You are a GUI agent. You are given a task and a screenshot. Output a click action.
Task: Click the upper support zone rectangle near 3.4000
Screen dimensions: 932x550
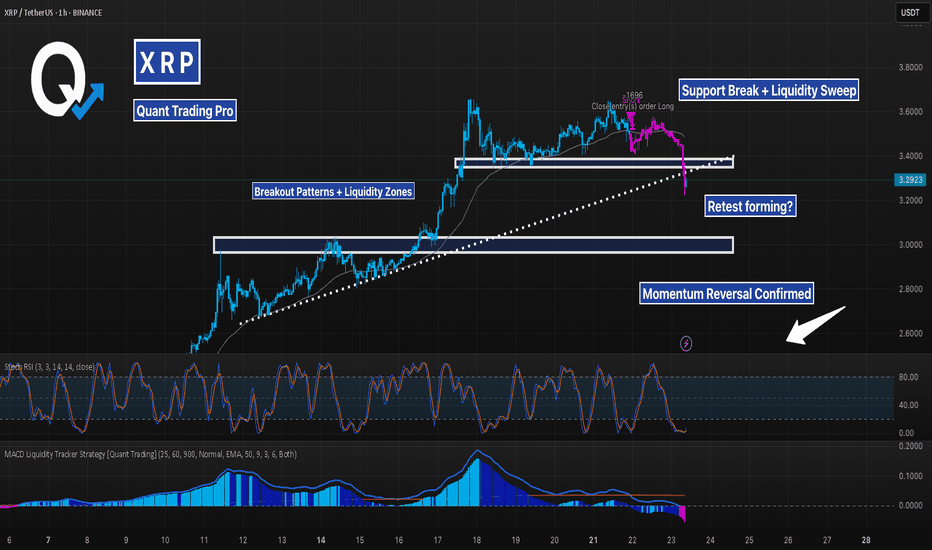coord(594,163)
